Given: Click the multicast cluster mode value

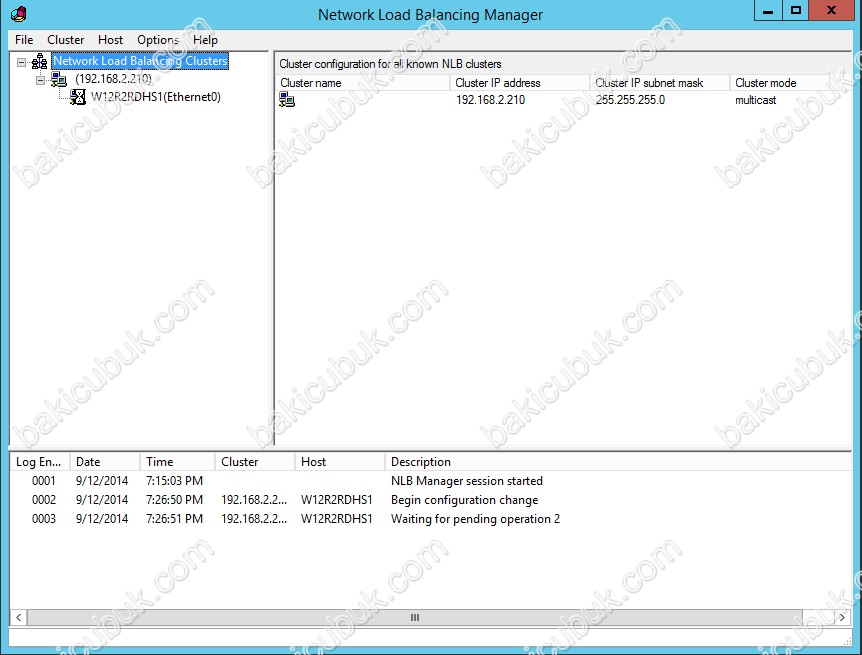Looking at the screenshot, I should coord(755,100).
